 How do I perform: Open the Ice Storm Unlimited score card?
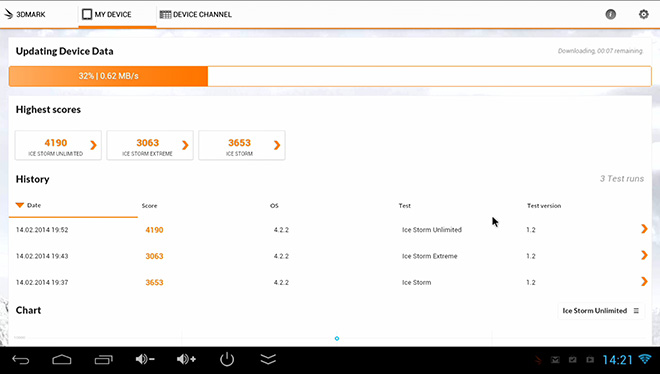point(58,145)
